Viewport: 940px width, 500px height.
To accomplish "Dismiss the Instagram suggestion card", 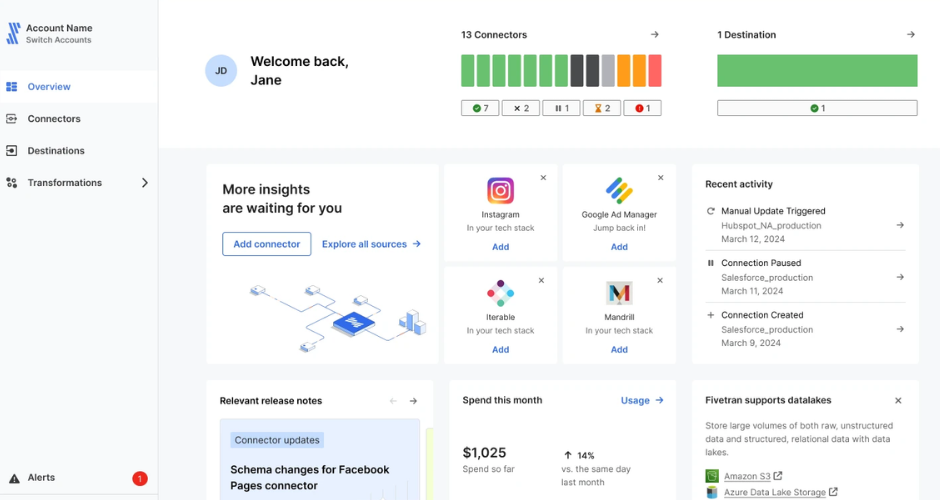I will (x=543, y=178).
